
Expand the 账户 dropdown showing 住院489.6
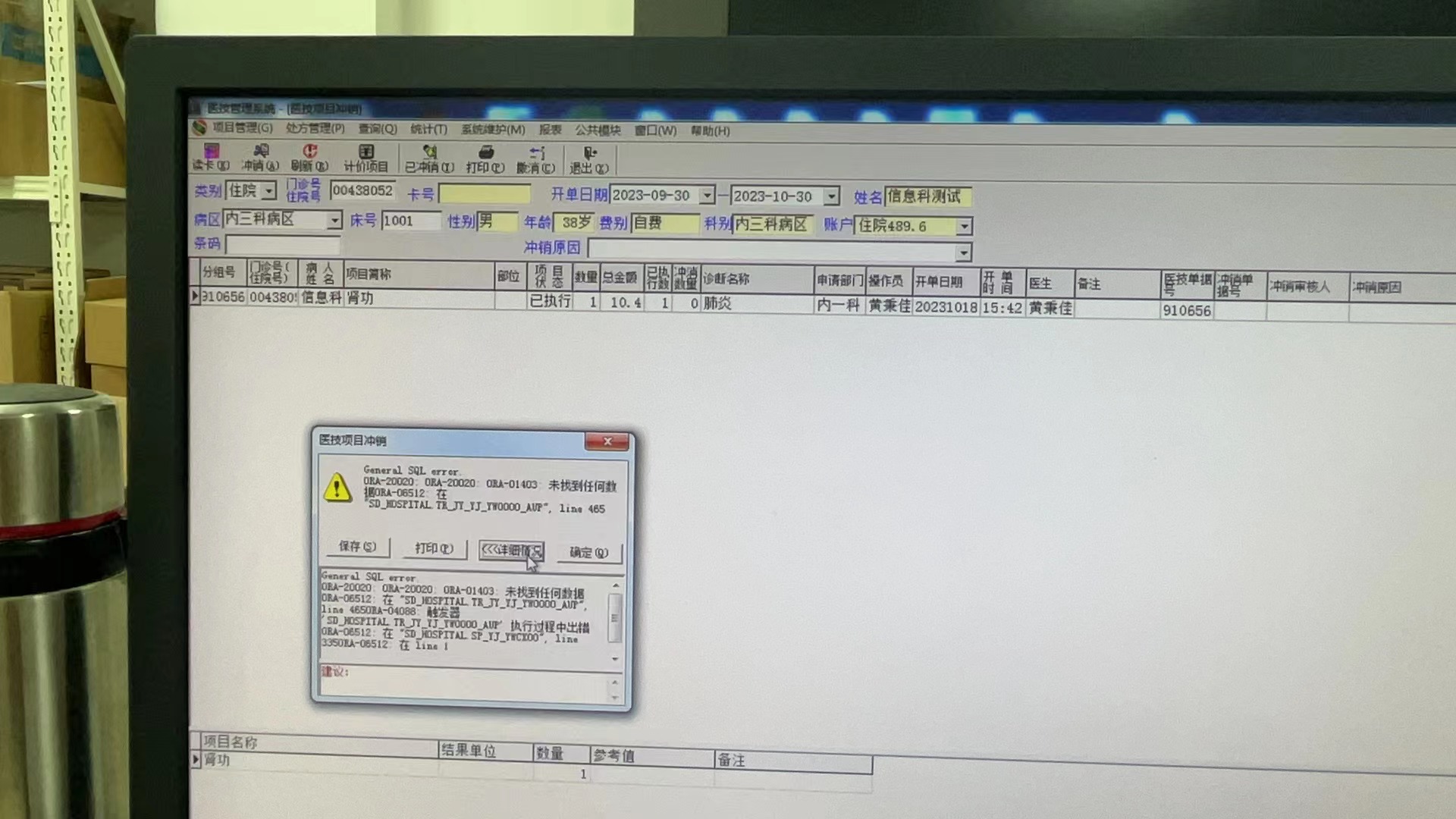tap(964, 226)
